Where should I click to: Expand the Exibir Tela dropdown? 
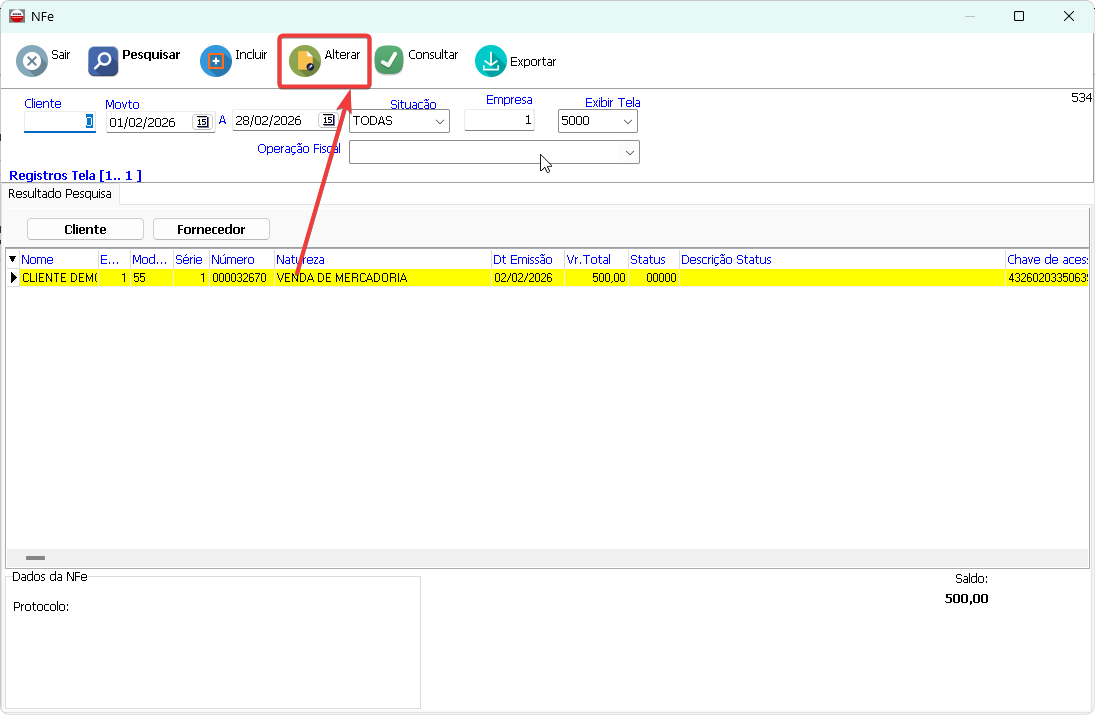click(627, 122)
